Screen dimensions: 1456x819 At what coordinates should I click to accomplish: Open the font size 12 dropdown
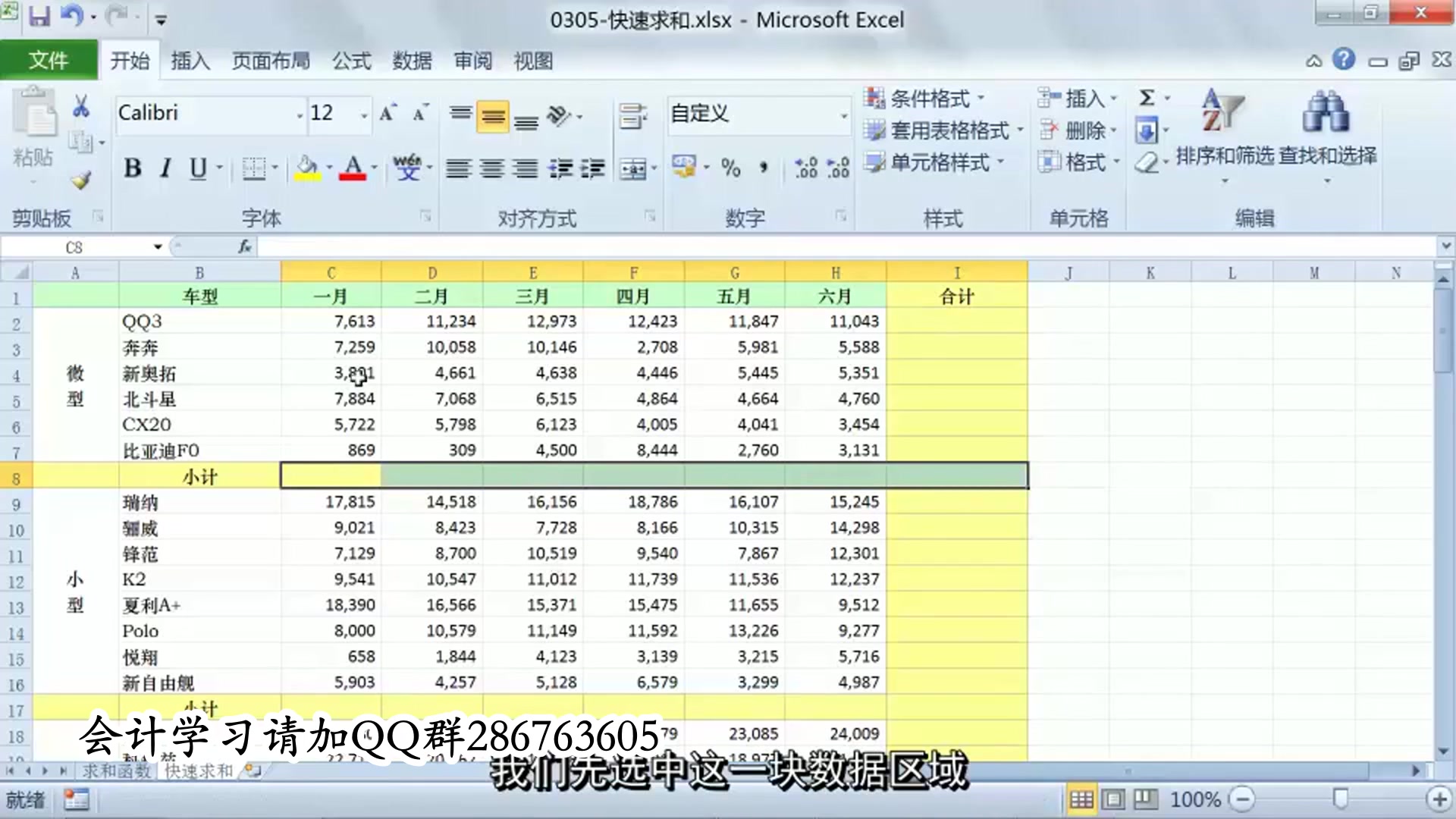(364, 115)
